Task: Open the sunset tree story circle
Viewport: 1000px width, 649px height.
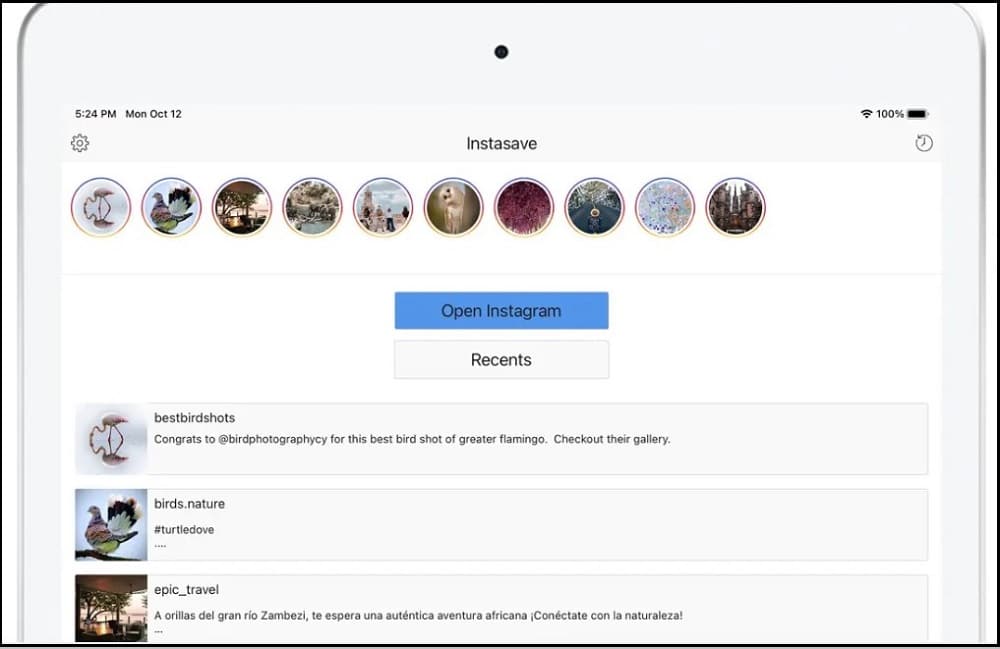Action: coord(242,207)
